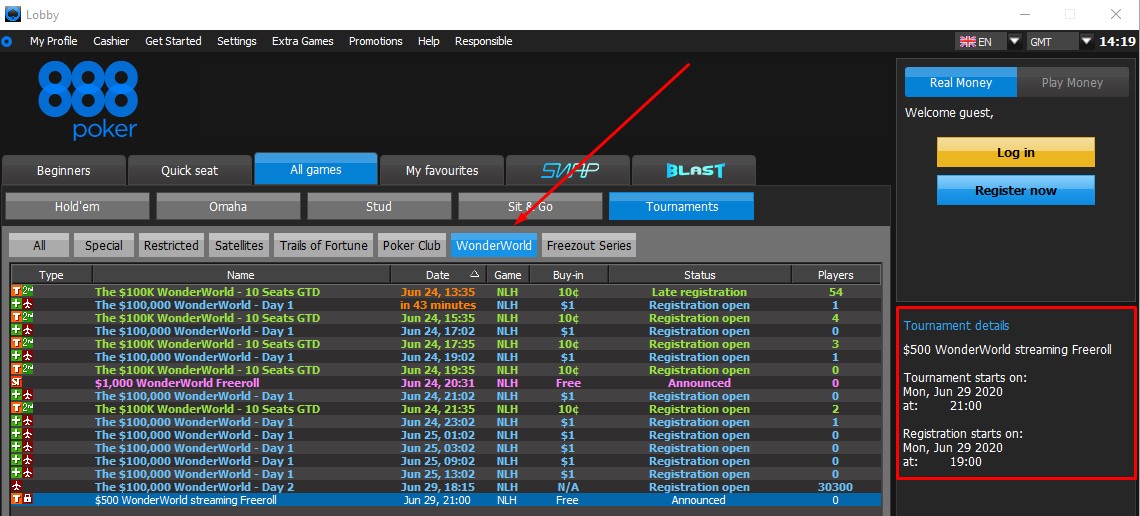Viewport: 1140px width, 516px height.
Task: Sort by the Game column header
Action: click(x=507, y=275)
